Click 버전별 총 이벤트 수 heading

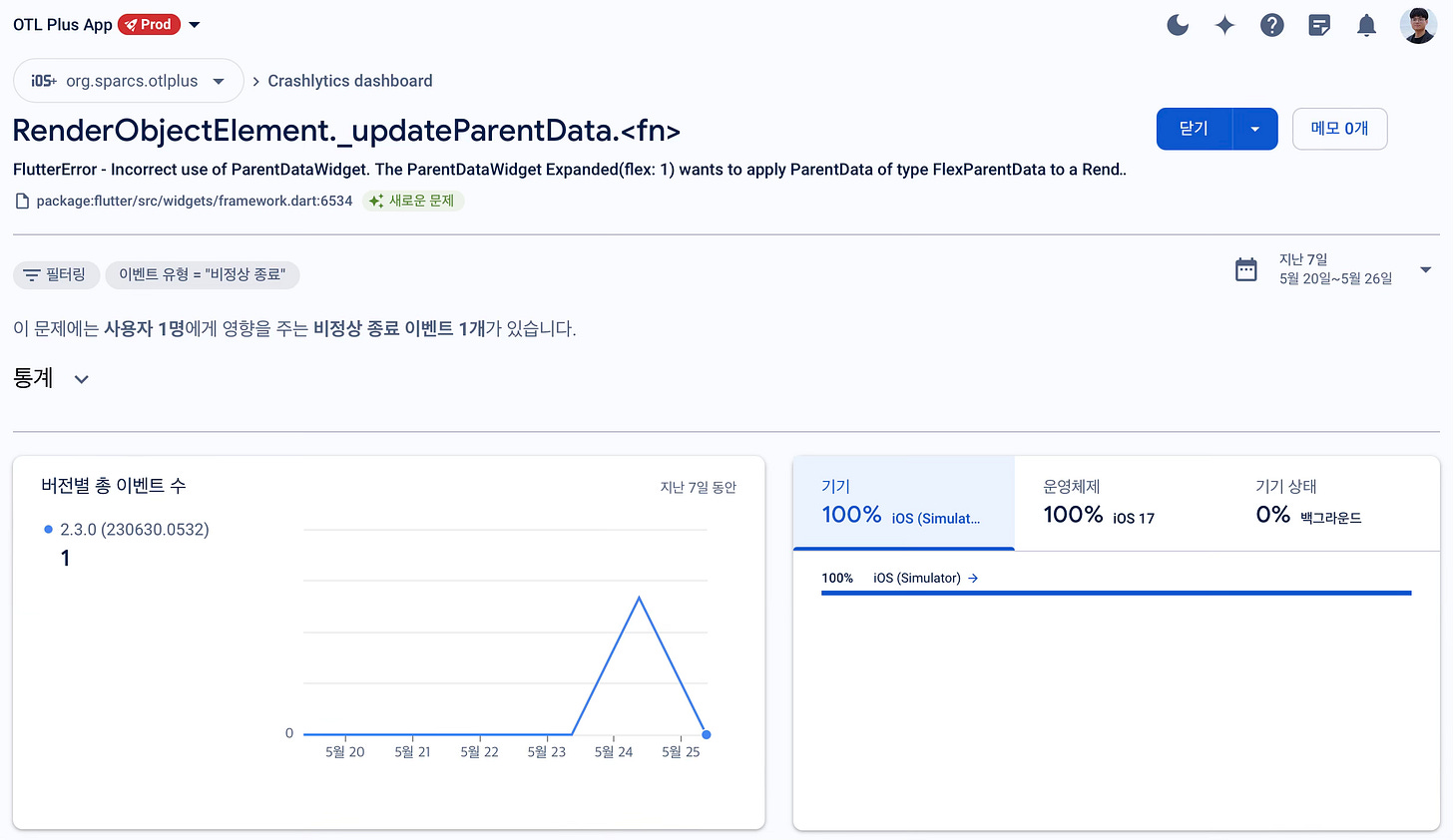point(114,486)
